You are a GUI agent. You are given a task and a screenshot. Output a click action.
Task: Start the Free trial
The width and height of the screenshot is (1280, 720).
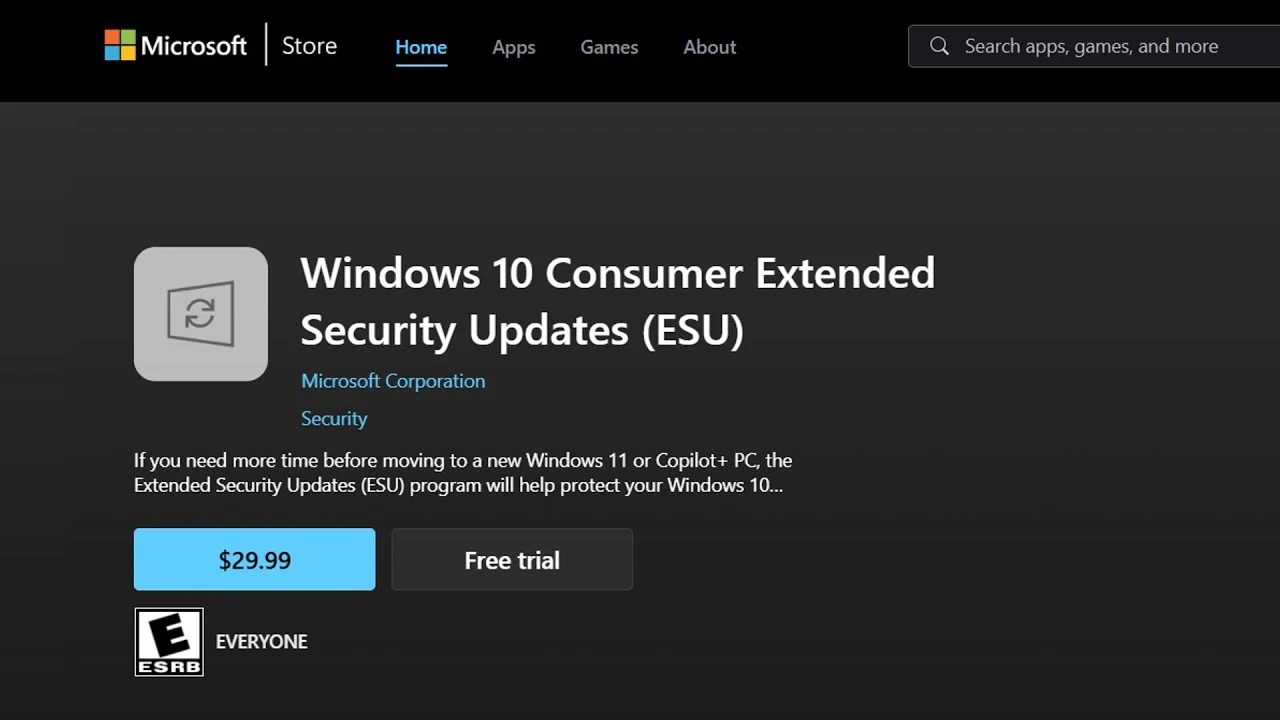(x=512, y=560)
